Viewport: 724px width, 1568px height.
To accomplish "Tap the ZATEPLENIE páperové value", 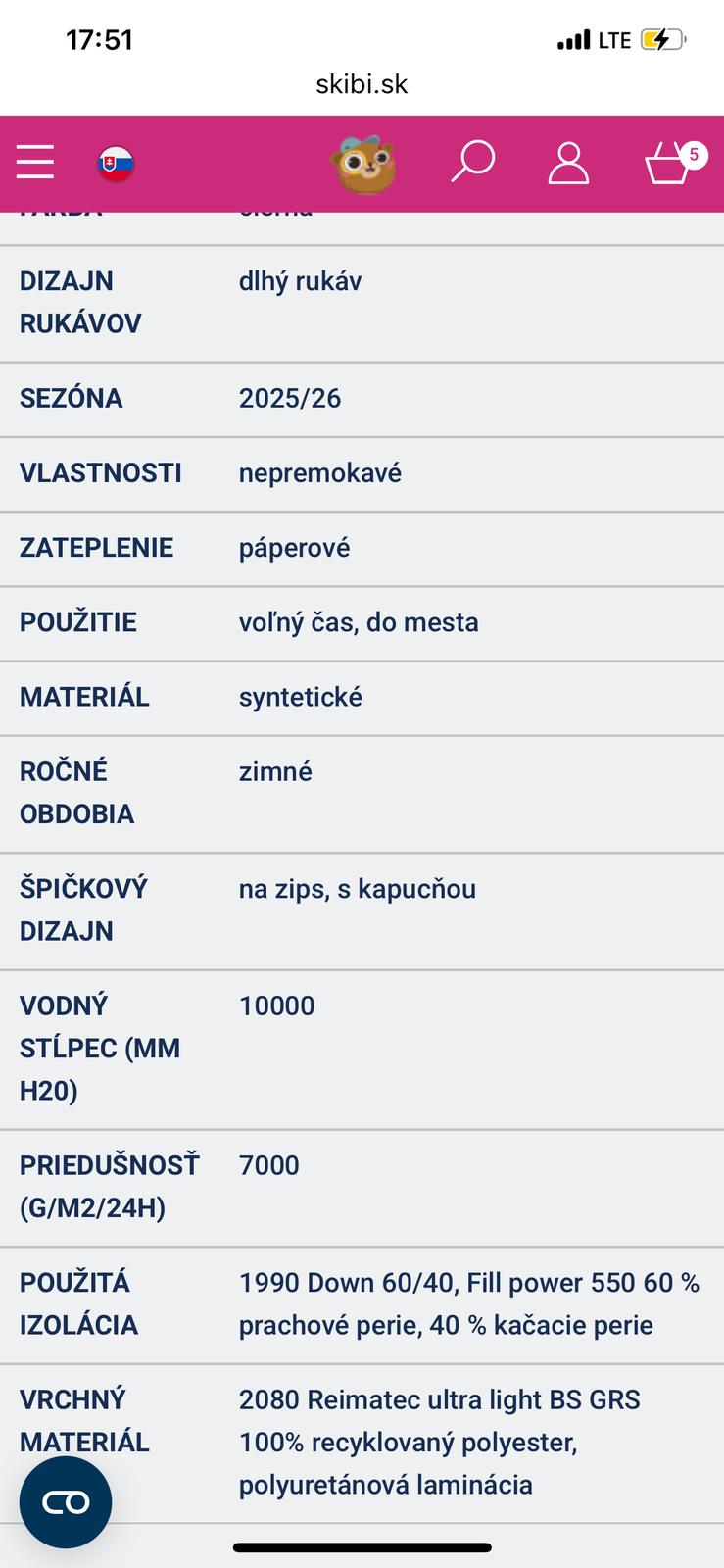I will pyautogui.click(x=294, y=548).
